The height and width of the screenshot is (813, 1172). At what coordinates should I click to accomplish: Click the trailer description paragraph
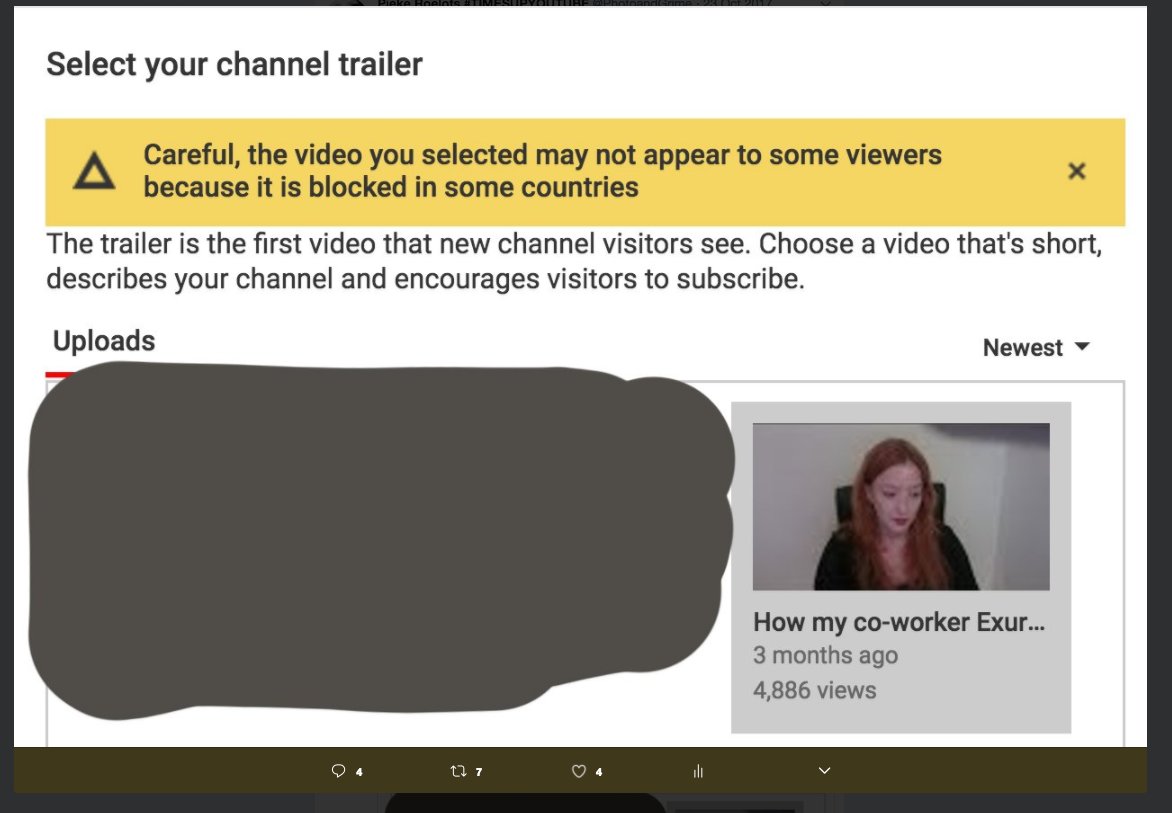(574, 262)
